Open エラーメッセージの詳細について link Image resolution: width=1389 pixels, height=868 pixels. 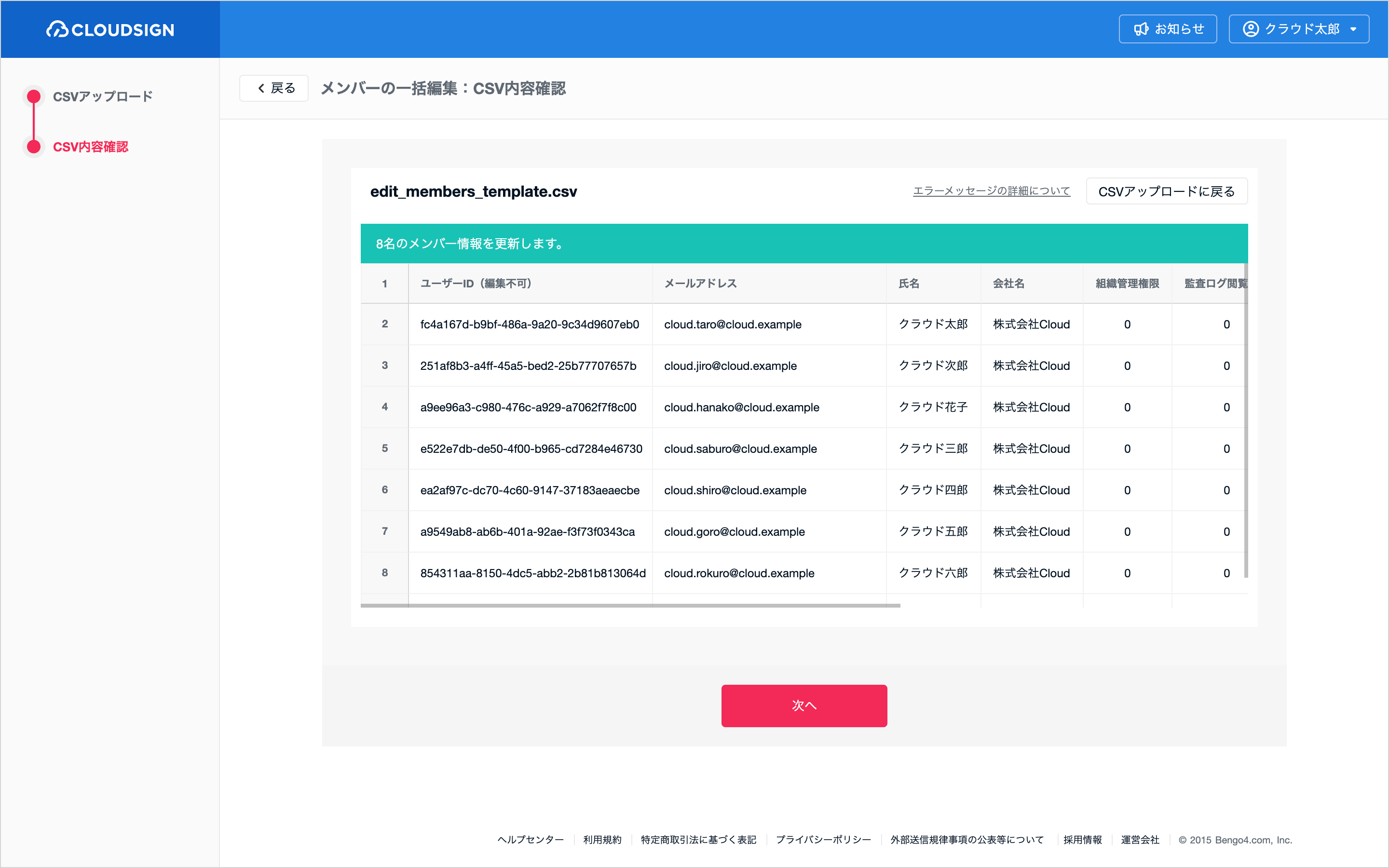[x=991, y=191]
